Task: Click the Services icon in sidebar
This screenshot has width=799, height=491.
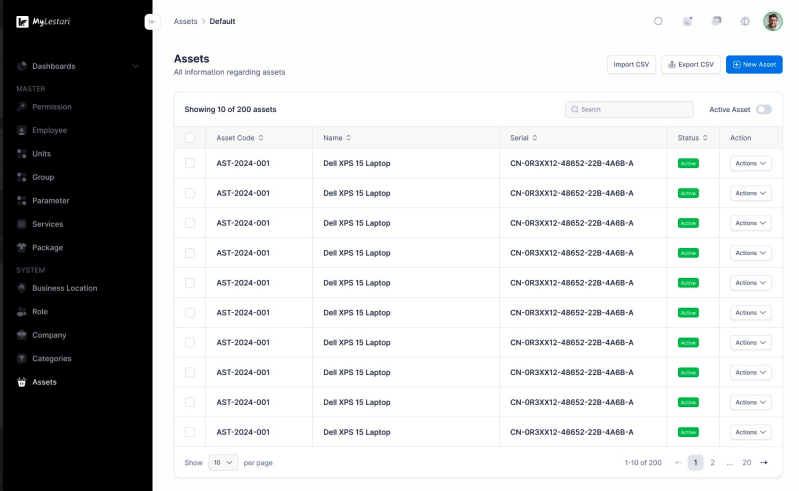Action: pyautogui.click(x=21, y=224)
